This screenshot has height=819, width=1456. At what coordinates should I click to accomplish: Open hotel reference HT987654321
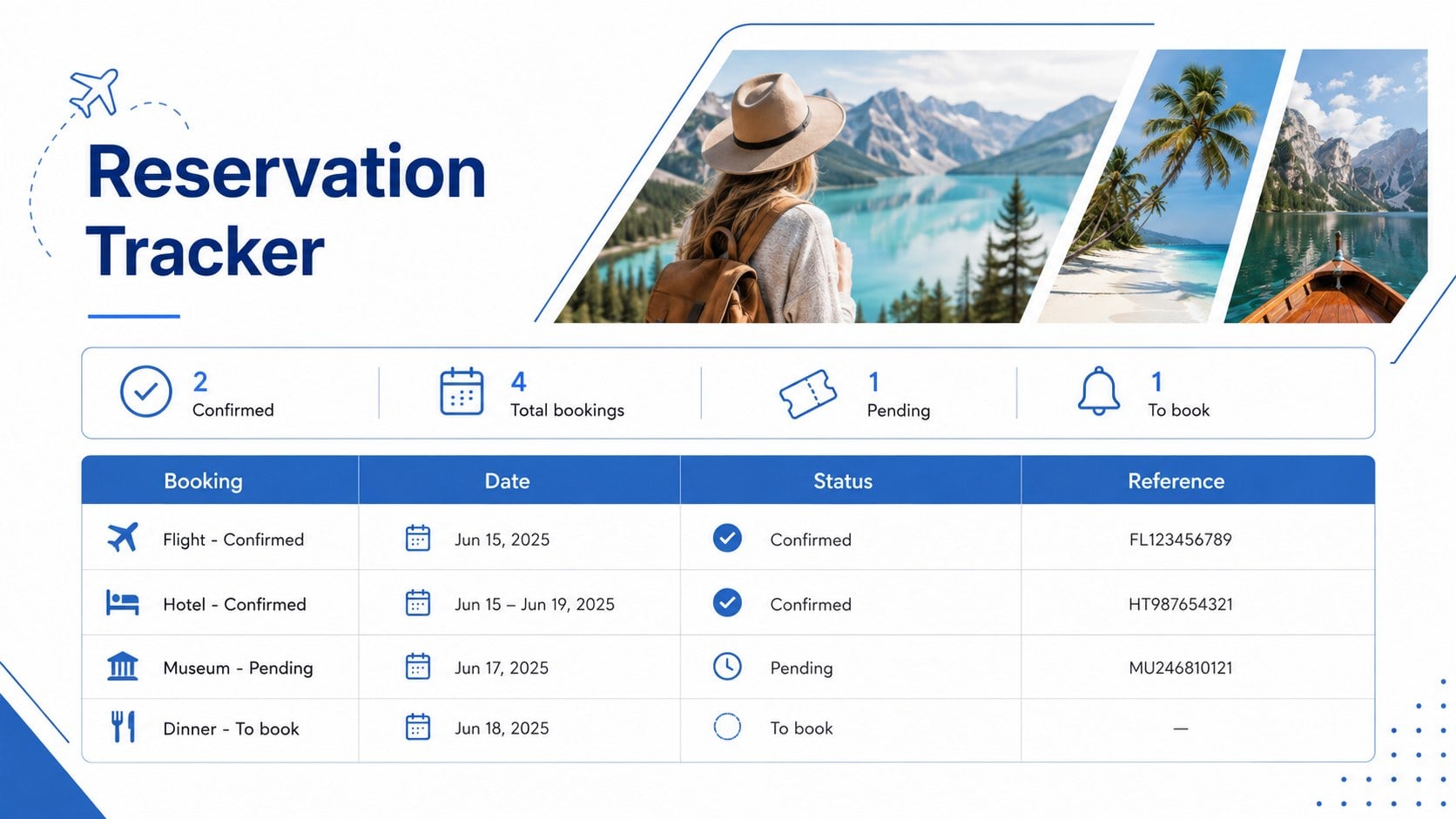click(x=1180, y=604)
